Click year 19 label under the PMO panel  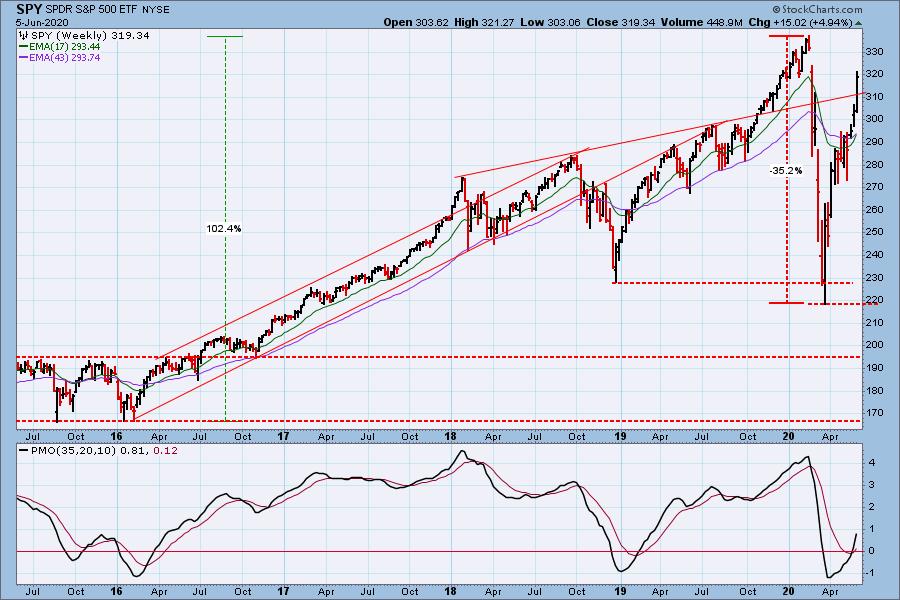(x=620, y=591)
